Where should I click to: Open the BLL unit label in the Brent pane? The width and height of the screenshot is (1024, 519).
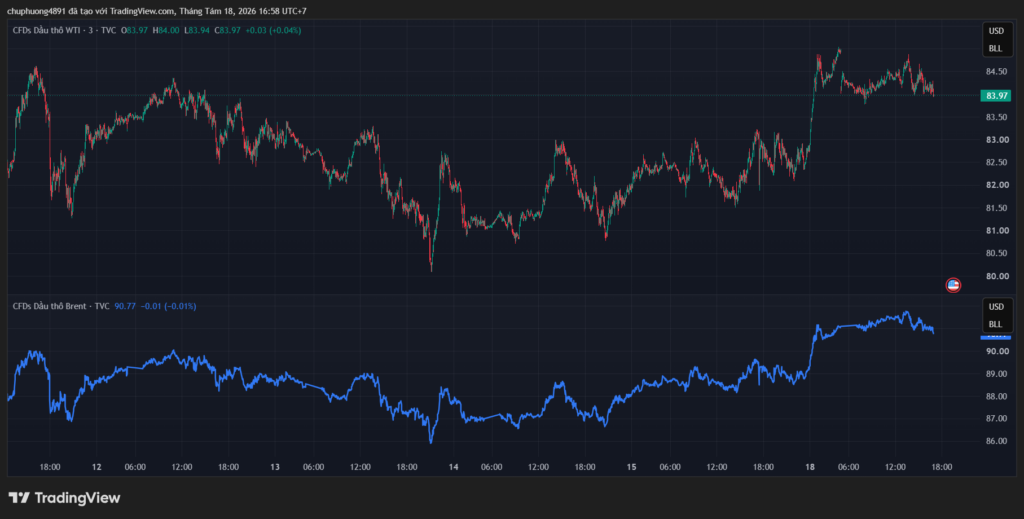pyautogui.click(x=995, y=324)
